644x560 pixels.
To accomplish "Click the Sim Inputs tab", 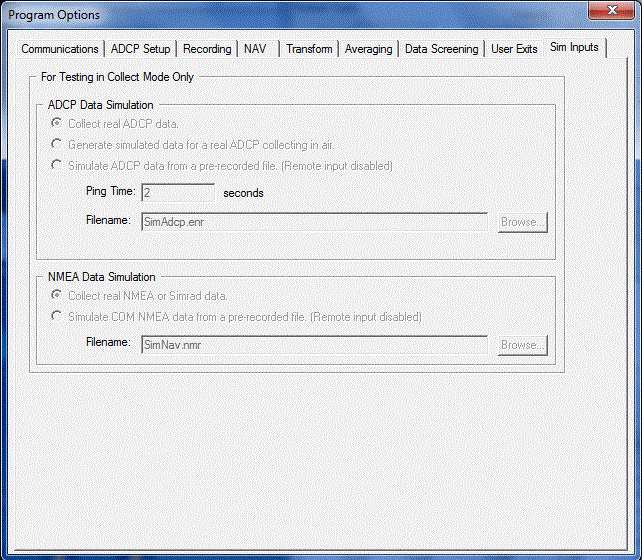I will (574, 48).
